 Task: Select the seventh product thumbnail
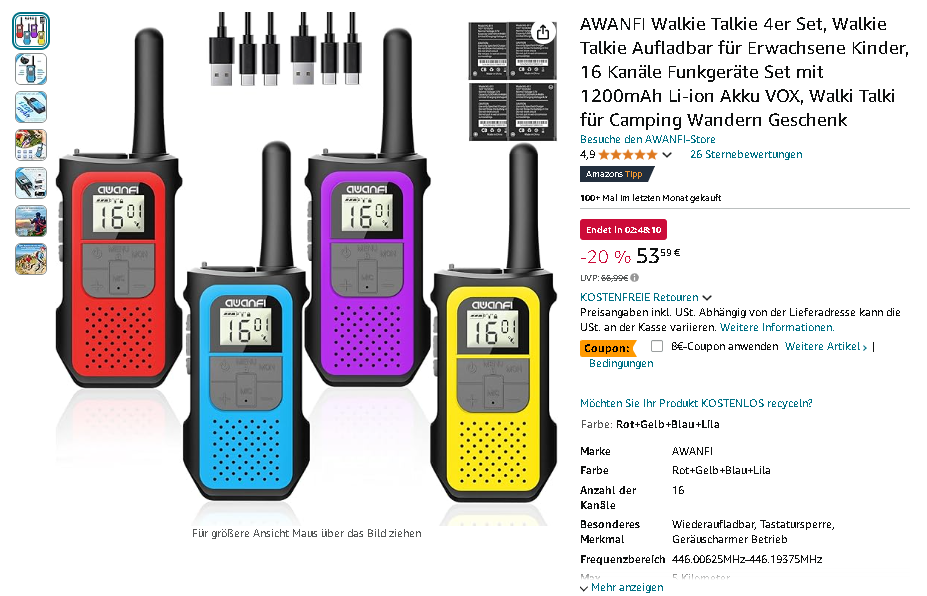click(x=31, y=259)
